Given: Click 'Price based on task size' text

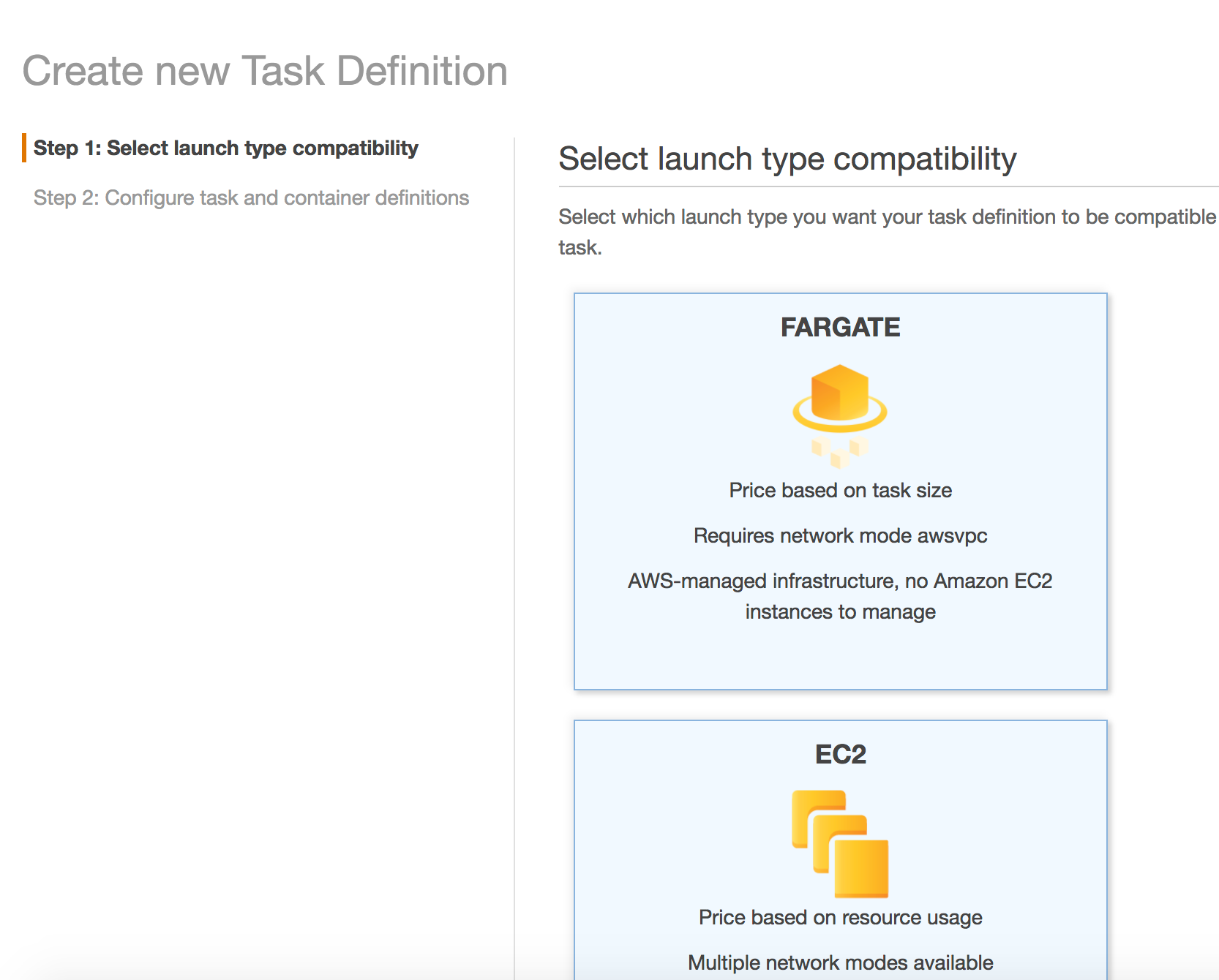Looking at the screenshot, I should click(840, 490).
